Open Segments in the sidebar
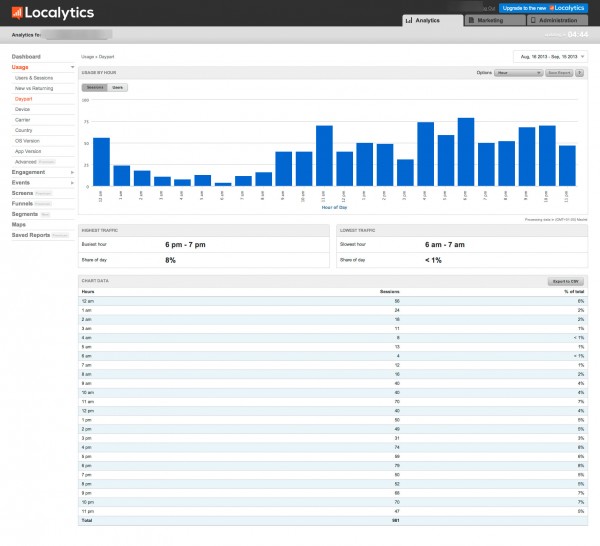This screenshot has width=600, height=546. [24, 214]
